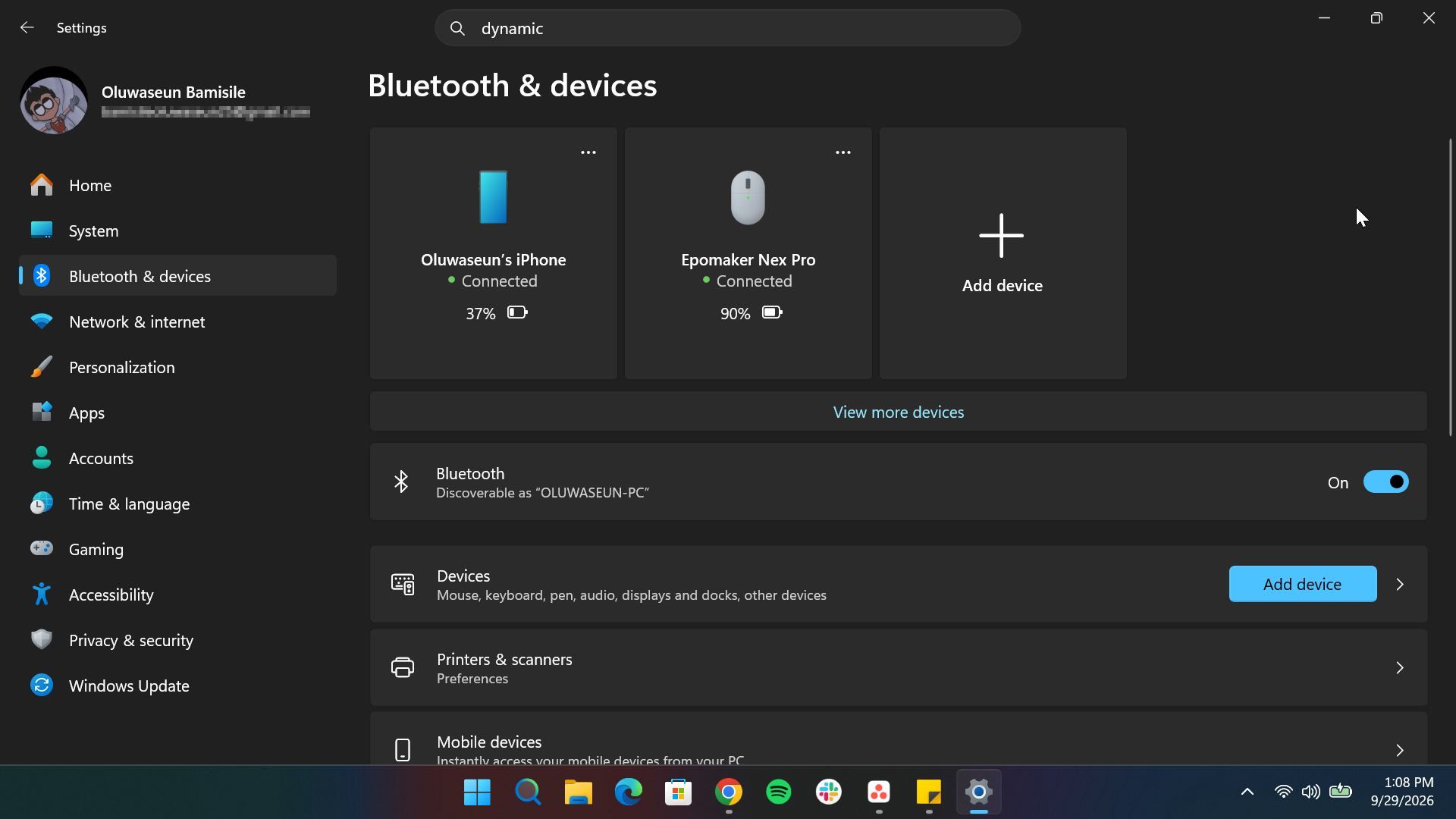The image size is (1456, 819).
Task: Open Apps settings in the sidebar
Action: 177,413
